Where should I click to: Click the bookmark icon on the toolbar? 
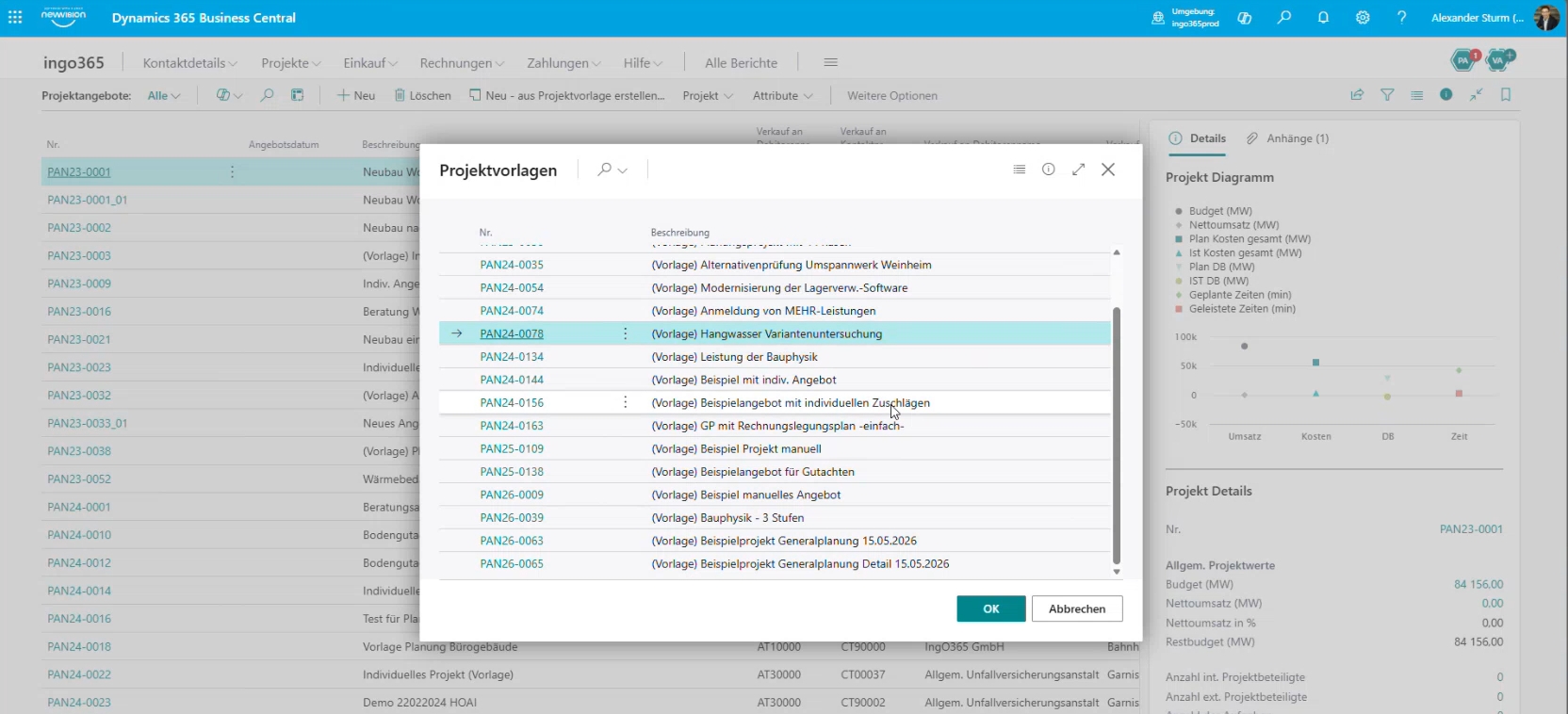1506,95
